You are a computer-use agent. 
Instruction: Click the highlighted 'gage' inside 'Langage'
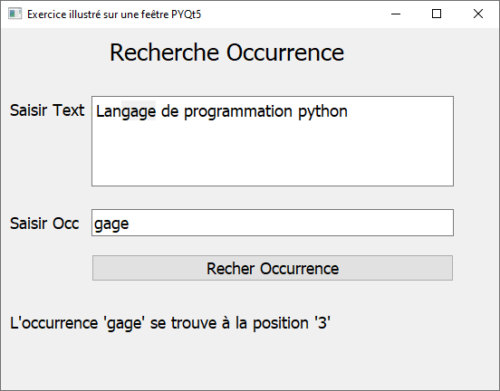[x=138, y=111]
